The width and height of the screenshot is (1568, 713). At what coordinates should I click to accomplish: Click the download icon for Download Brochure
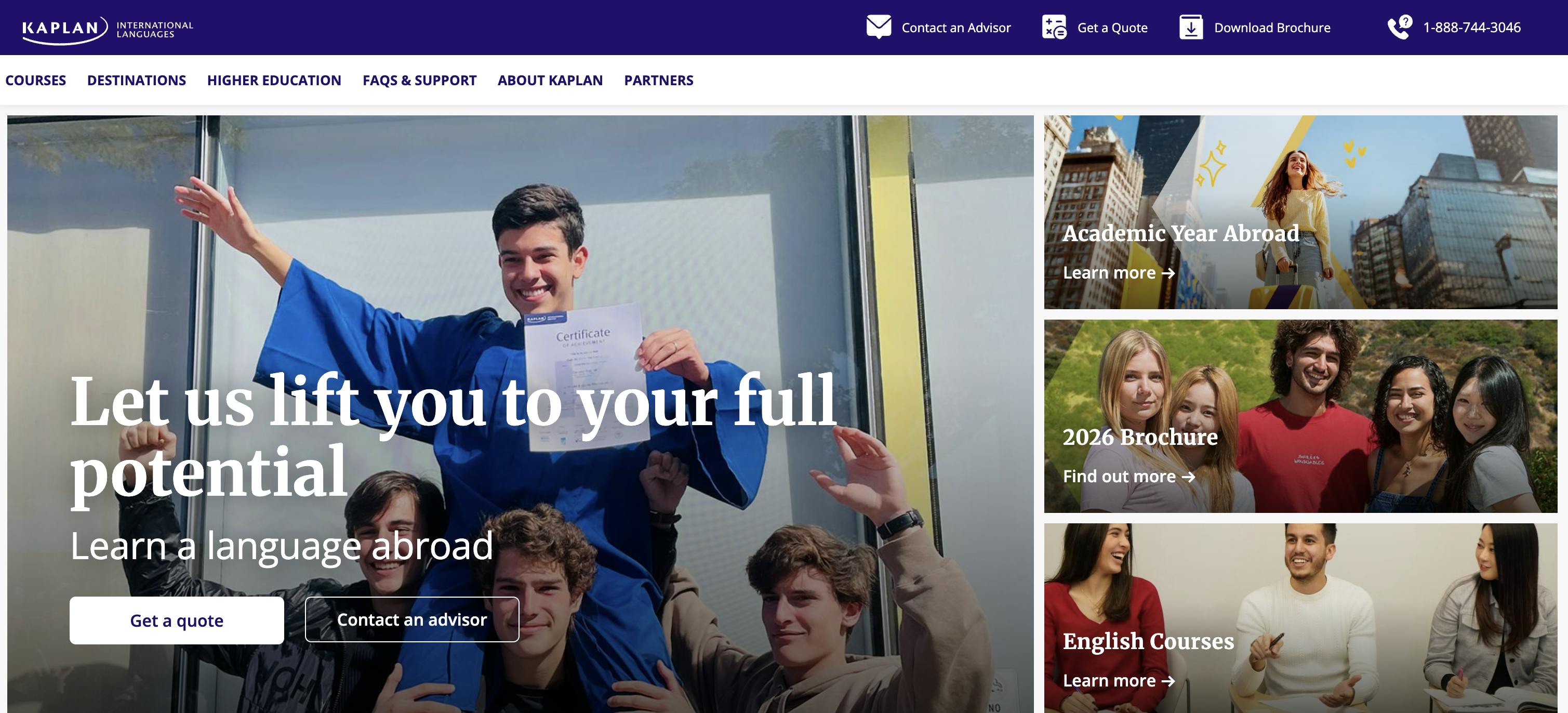click(x=1191, y=28)
